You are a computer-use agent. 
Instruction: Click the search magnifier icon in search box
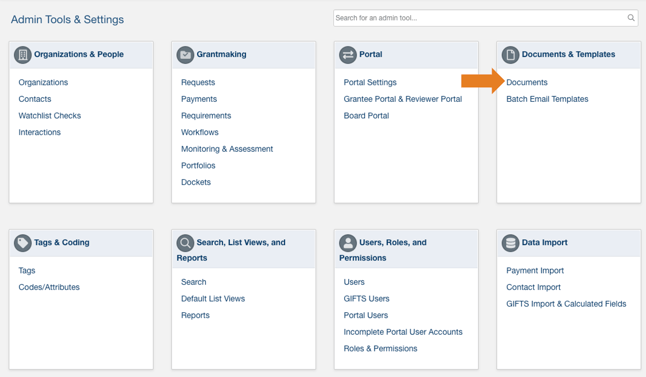coord(631,18)
